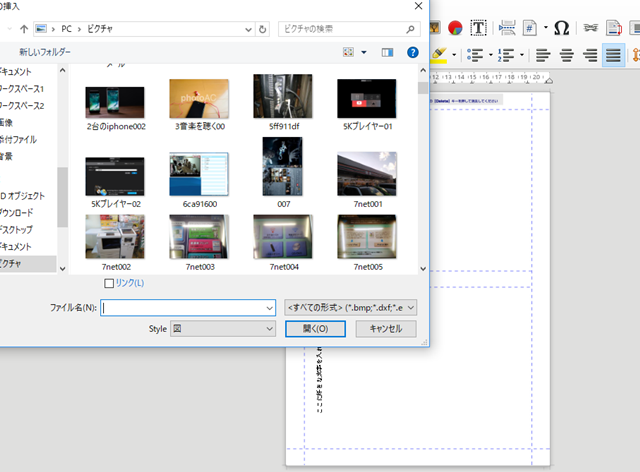Select the yellow highlighter tool
Viewport: 640px width, 472px height.
point(439,55)
